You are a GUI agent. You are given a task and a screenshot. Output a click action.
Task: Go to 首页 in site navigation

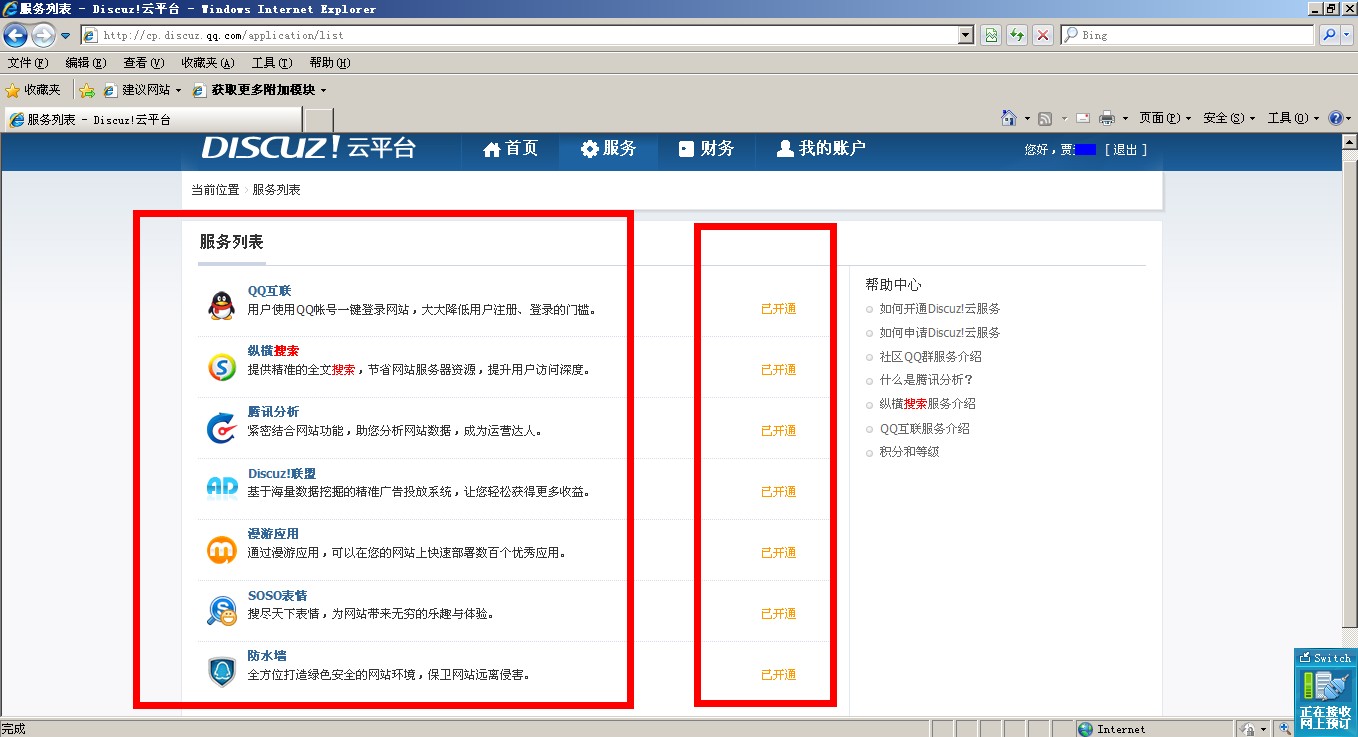tap(510, 149)
